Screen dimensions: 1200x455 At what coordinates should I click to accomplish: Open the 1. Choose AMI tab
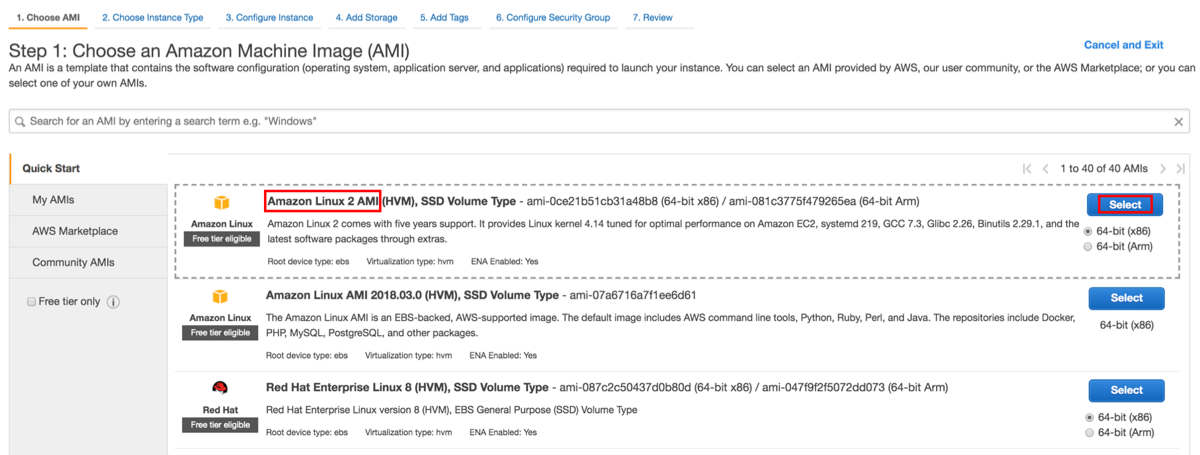[x=47, y=18]
